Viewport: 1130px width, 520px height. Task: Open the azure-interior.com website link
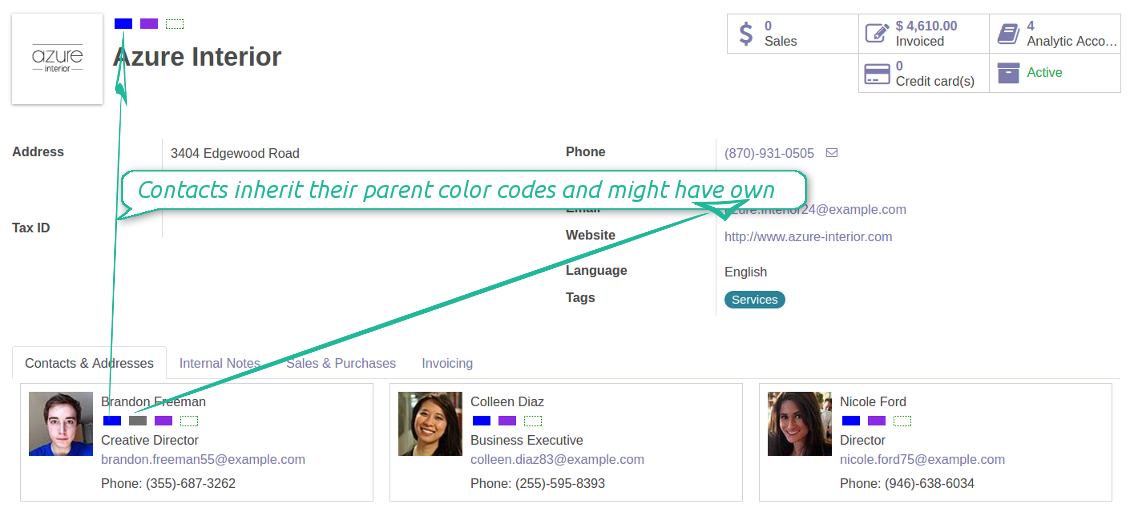[x=808, y=236]
